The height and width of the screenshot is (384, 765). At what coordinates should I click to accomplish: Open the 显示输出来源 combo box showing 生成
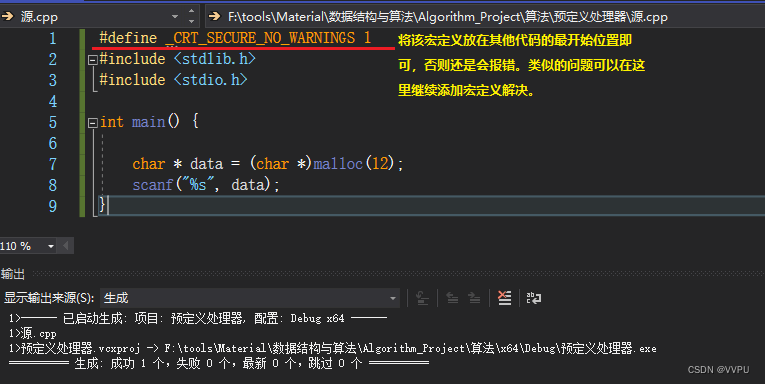tap(249, 298)
